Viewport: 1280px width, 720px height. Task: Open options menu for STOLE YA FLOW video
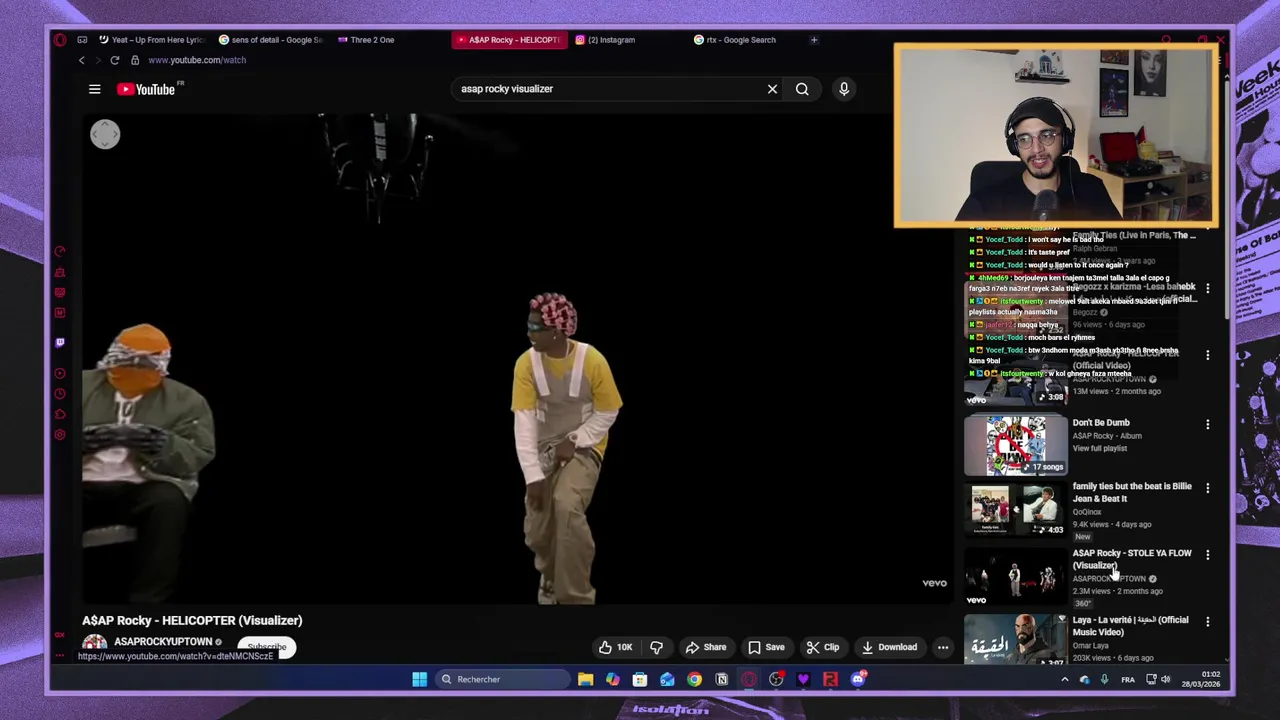click(x=1207, y=555)
